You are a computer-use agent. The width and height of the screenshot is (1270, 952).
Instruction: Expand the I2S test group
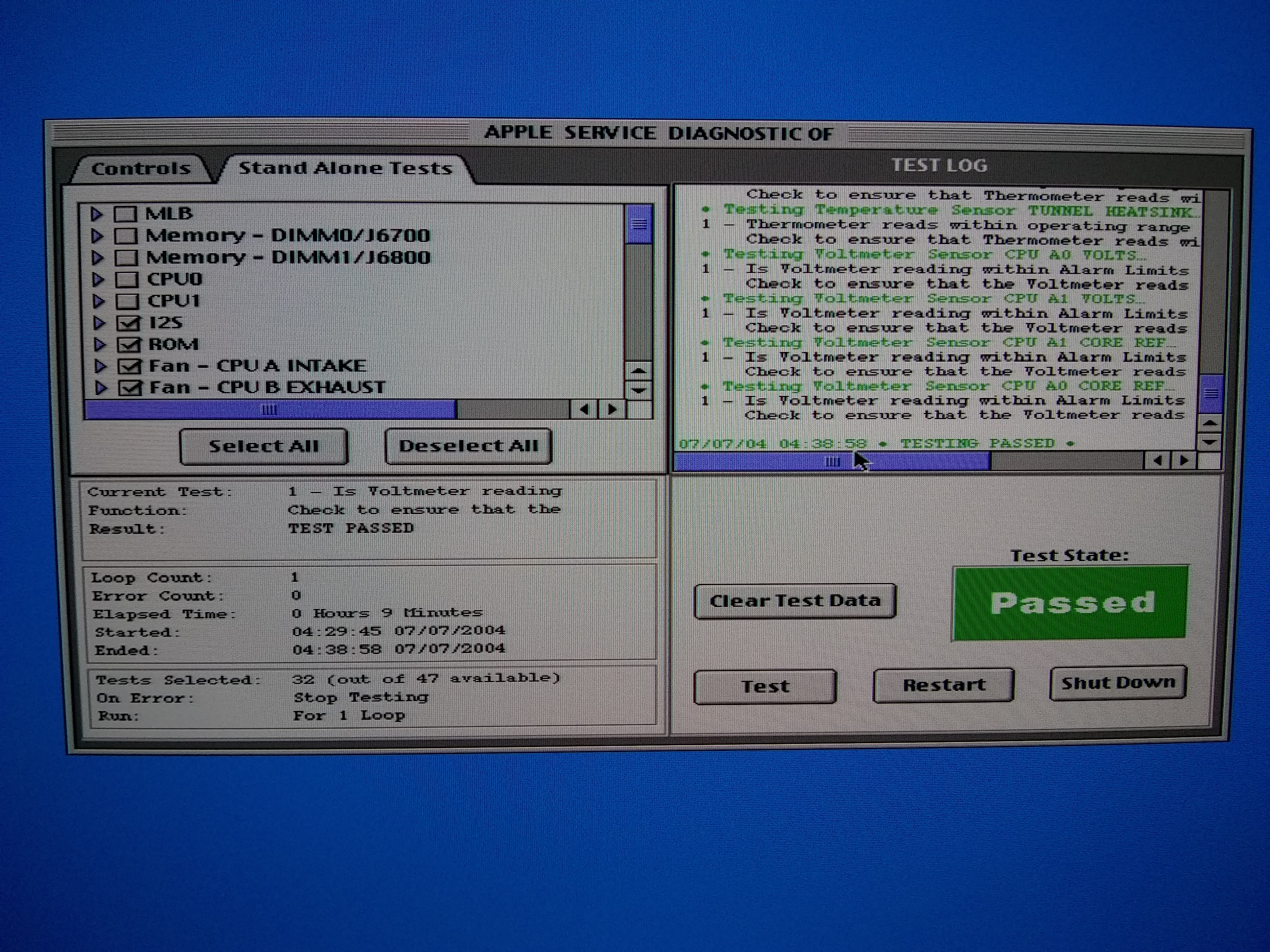point(99,322)
